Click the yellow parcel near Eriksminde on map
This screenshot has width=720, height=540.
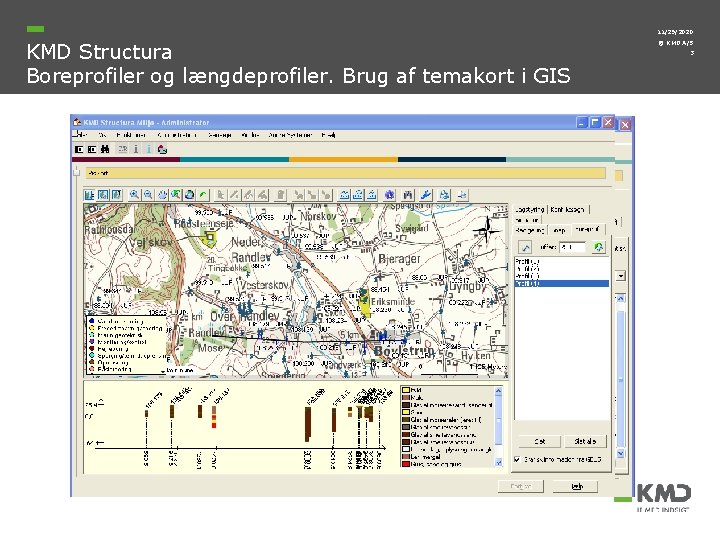(365, 304)
